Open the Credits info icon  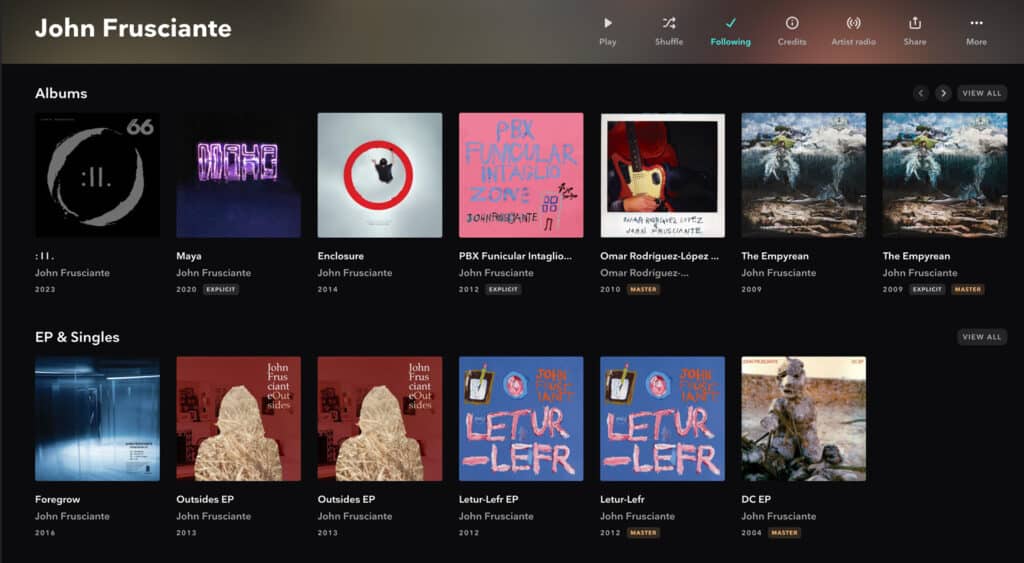pos(791,23)
